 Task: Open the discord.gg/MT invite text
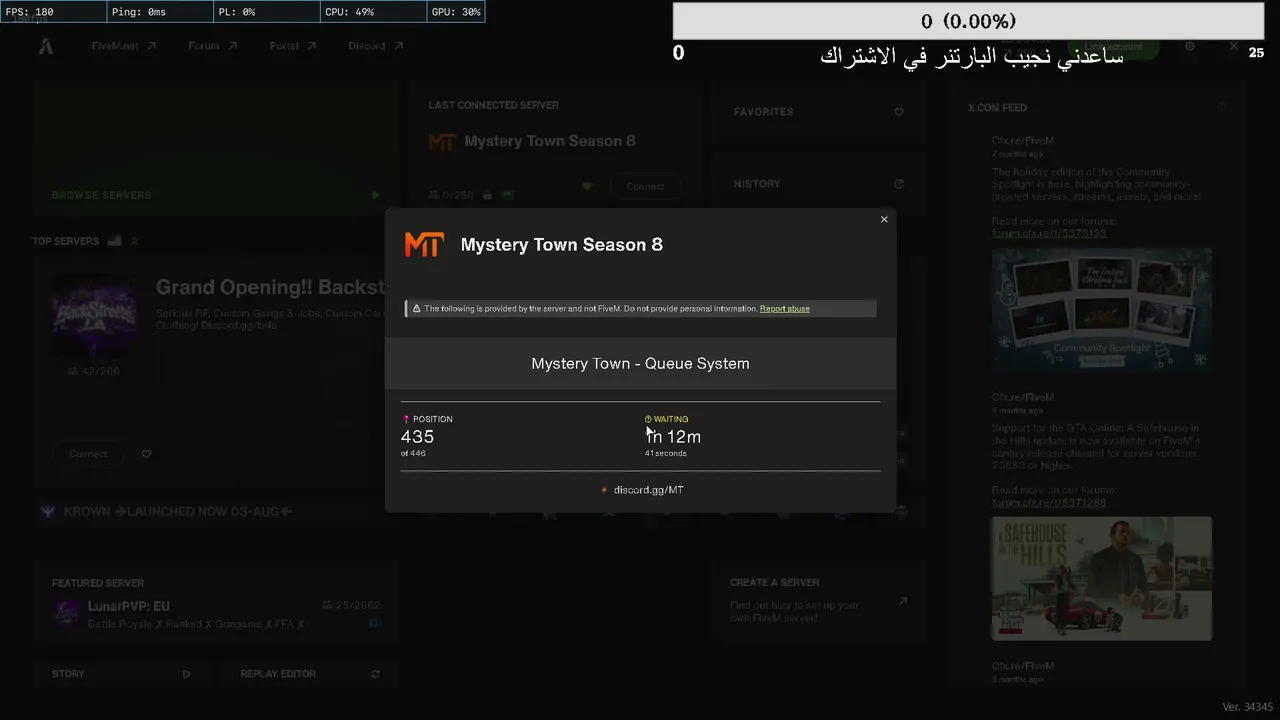pyautogui.click(x=648, y=490)
